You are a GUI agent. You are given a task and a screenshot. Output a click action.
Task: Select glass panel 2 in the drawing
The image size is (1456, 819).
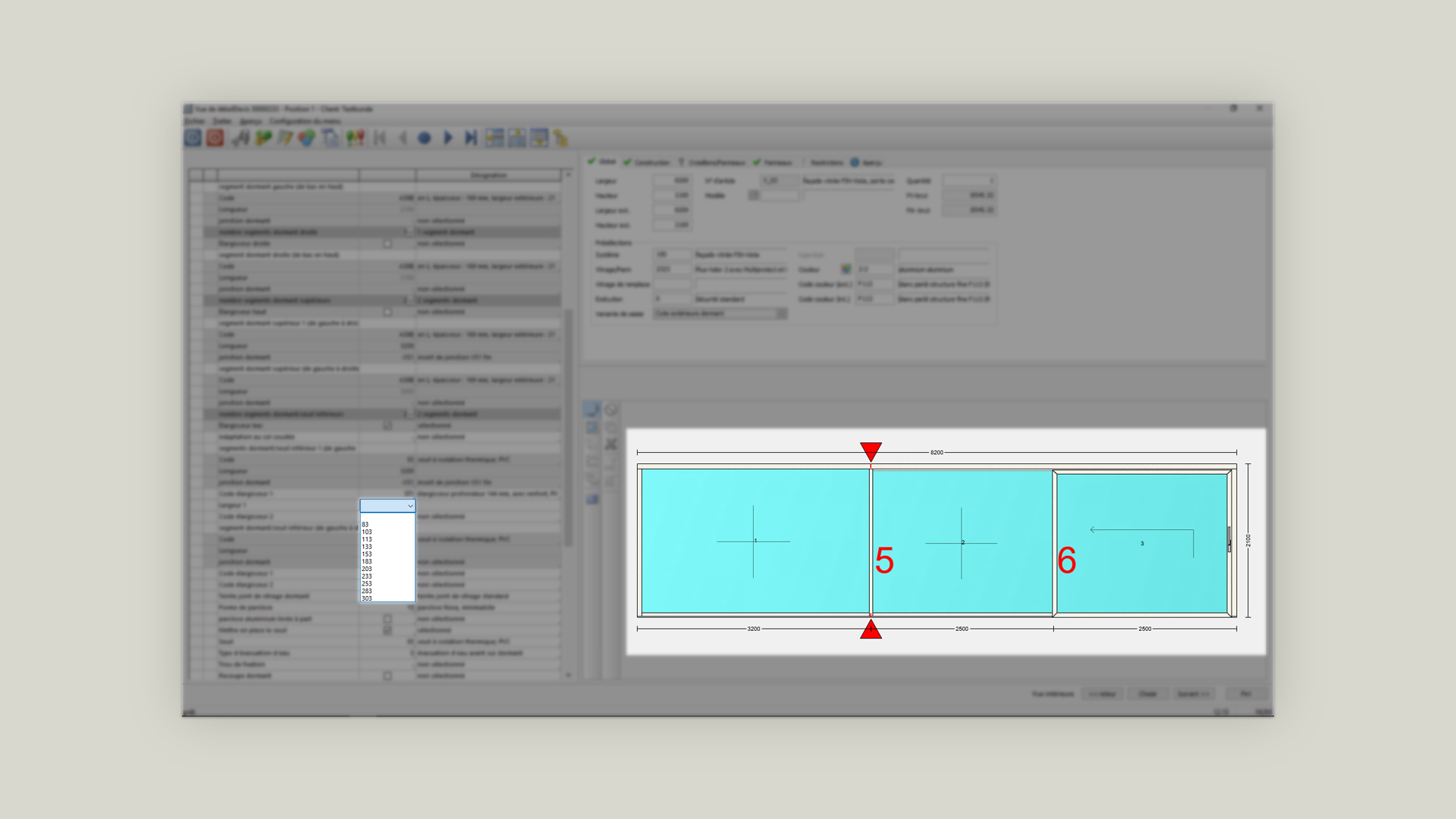pos(962,543)
